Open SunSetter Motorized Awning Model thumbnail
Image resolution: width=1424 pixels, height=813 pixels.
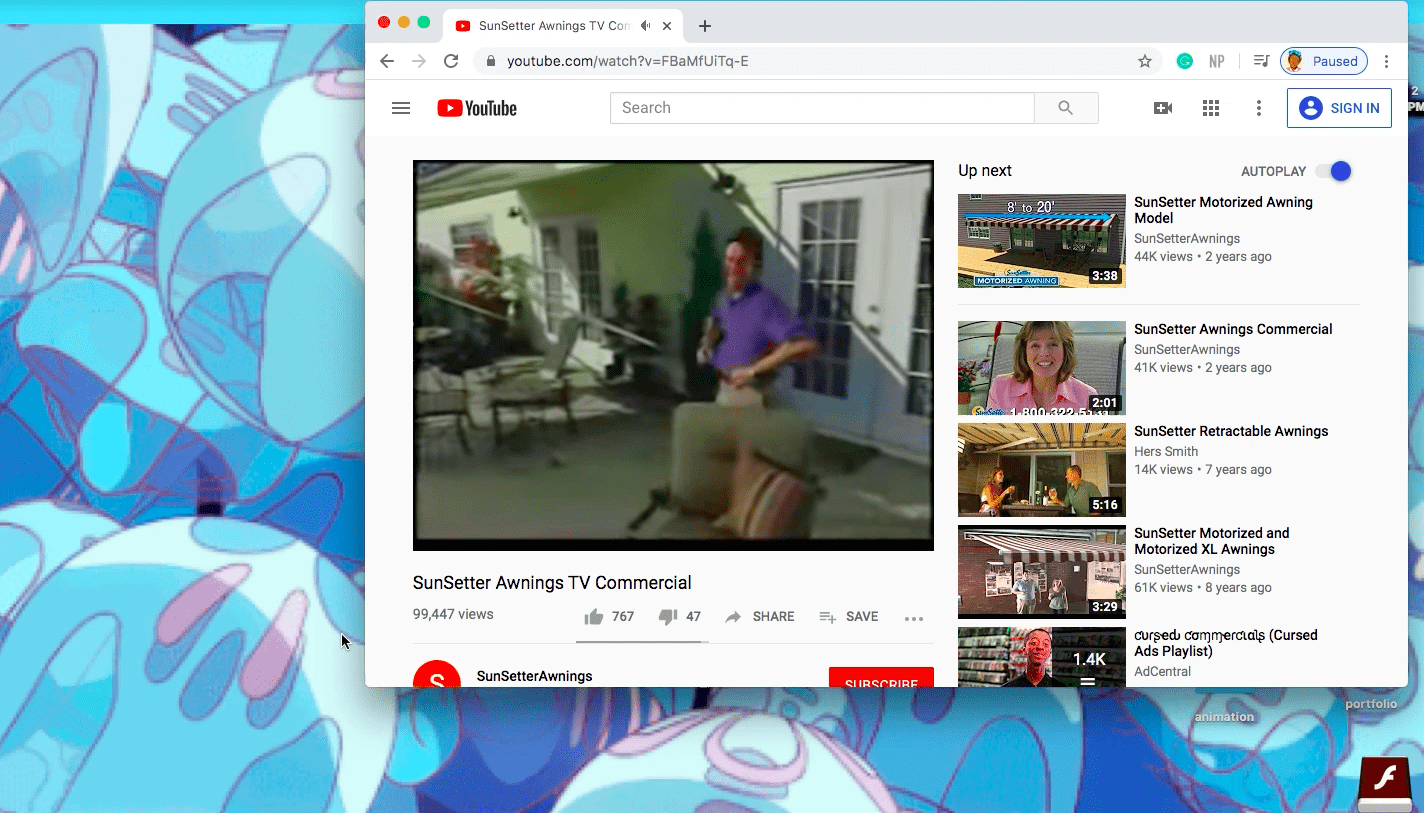pyautogui.click(x=1042, y=241)
